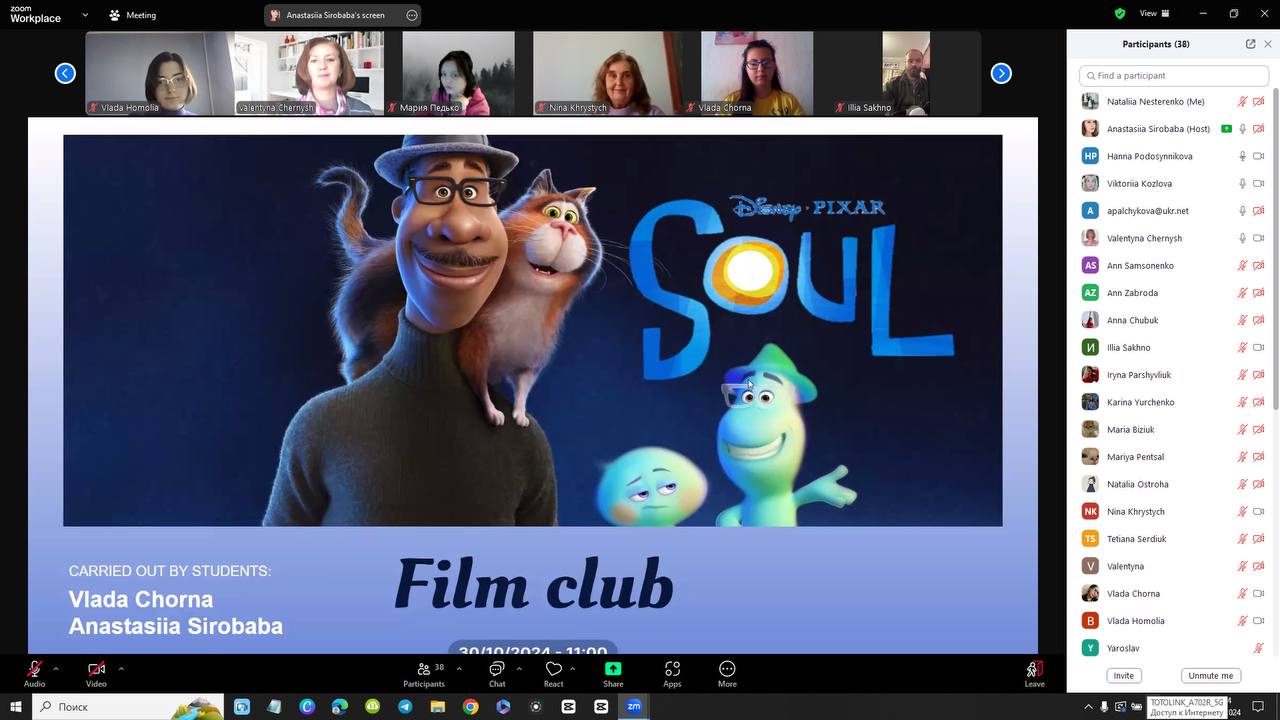The image size is (1280, 720).
Task: Click the Find a participant search field
Action: point(1174,76)
